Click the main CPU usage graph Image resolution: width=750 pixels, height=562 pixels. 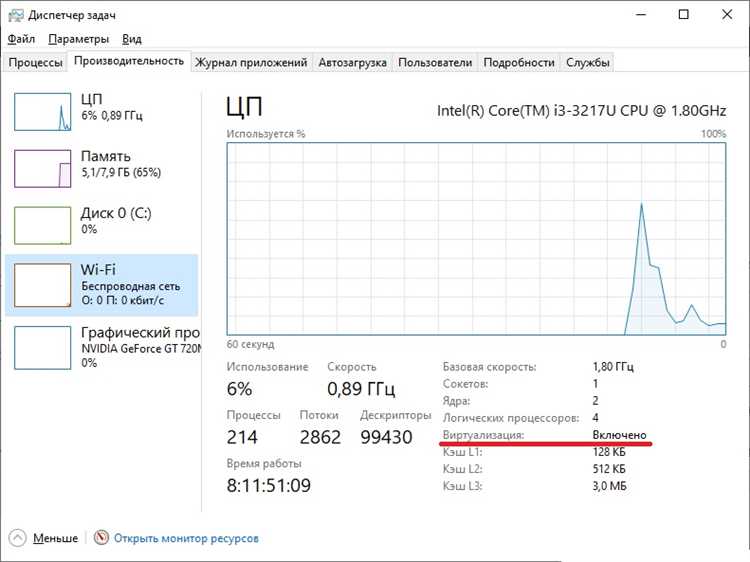[476, 239]
